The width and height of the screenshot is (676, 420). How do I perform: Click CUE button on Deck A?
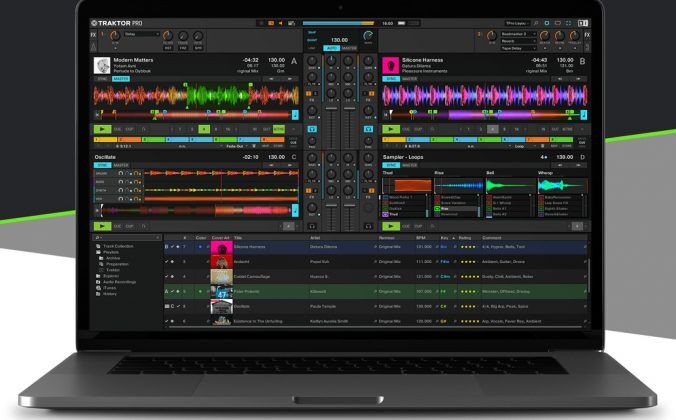117,129
